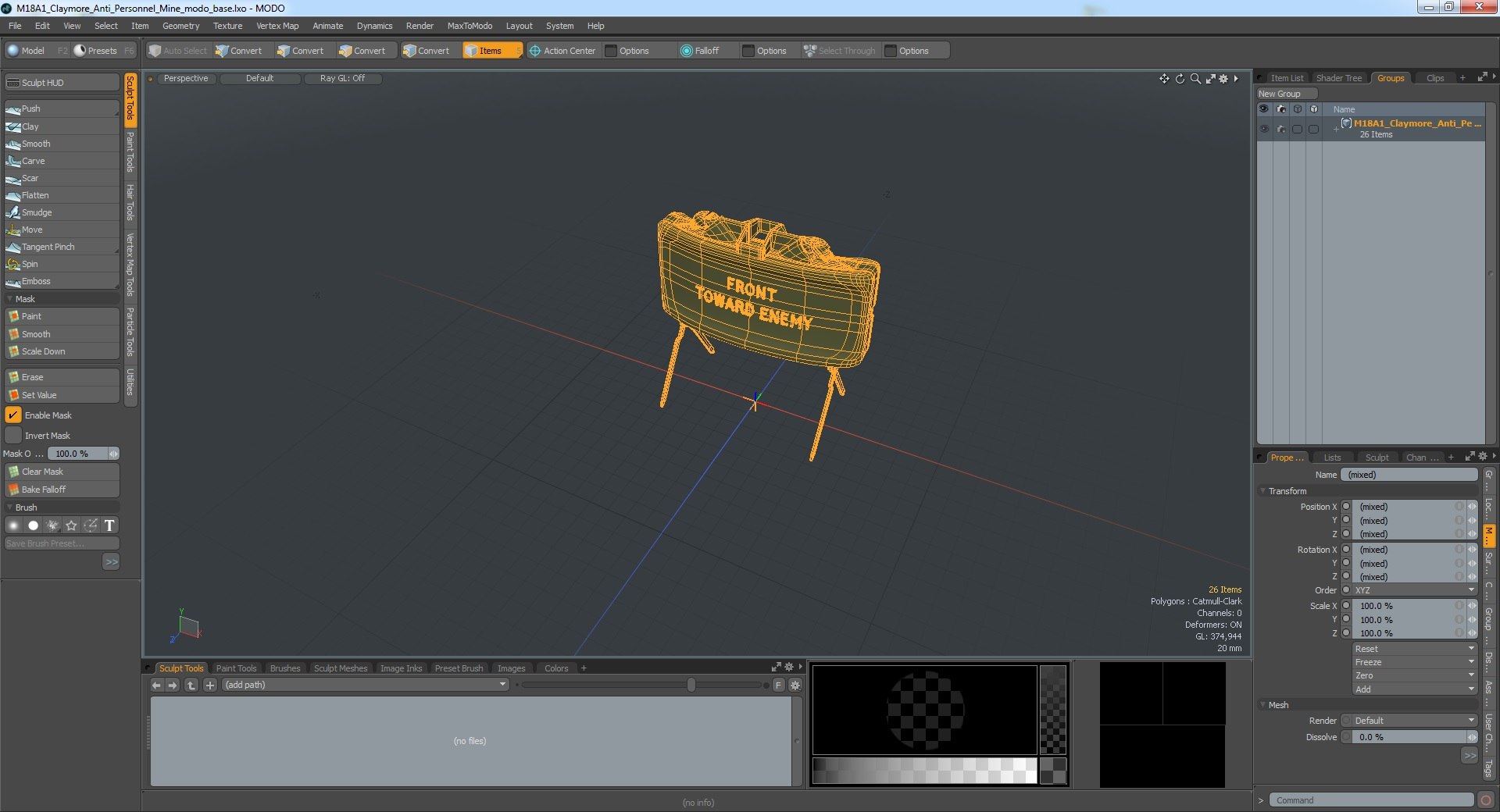Expand the M18A1_Claymore group tree

coord(1336,129)
